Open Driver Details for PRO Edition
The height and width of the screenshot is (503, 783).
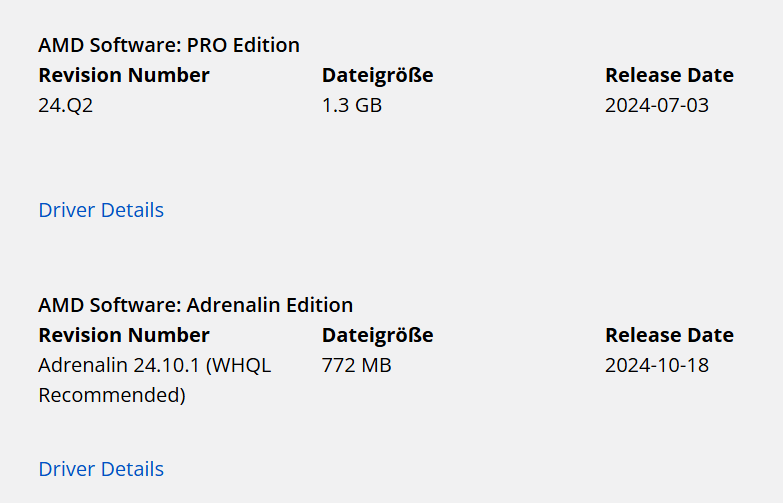(x=101, y=210)
